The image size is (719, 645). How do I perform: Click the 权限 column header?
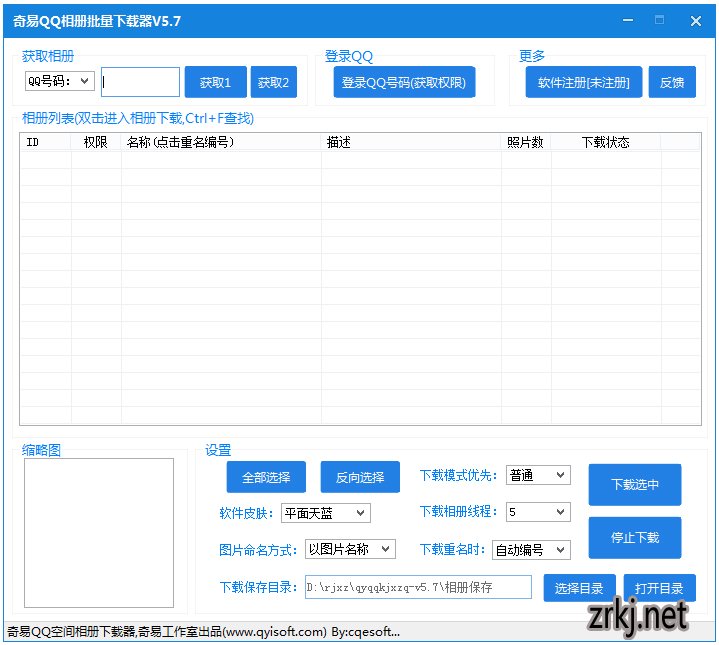click(96, 142)
